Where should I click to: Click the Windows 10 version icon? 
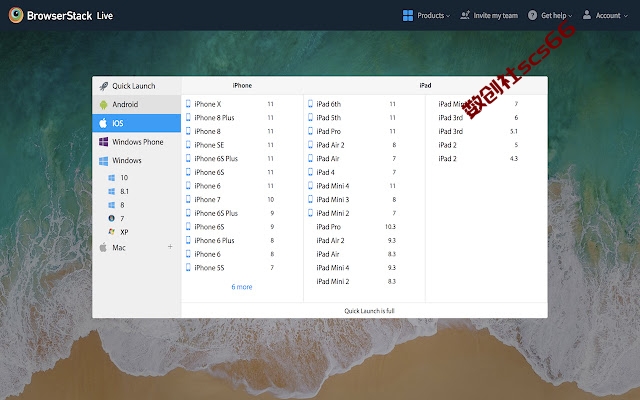tap(111, 178)
